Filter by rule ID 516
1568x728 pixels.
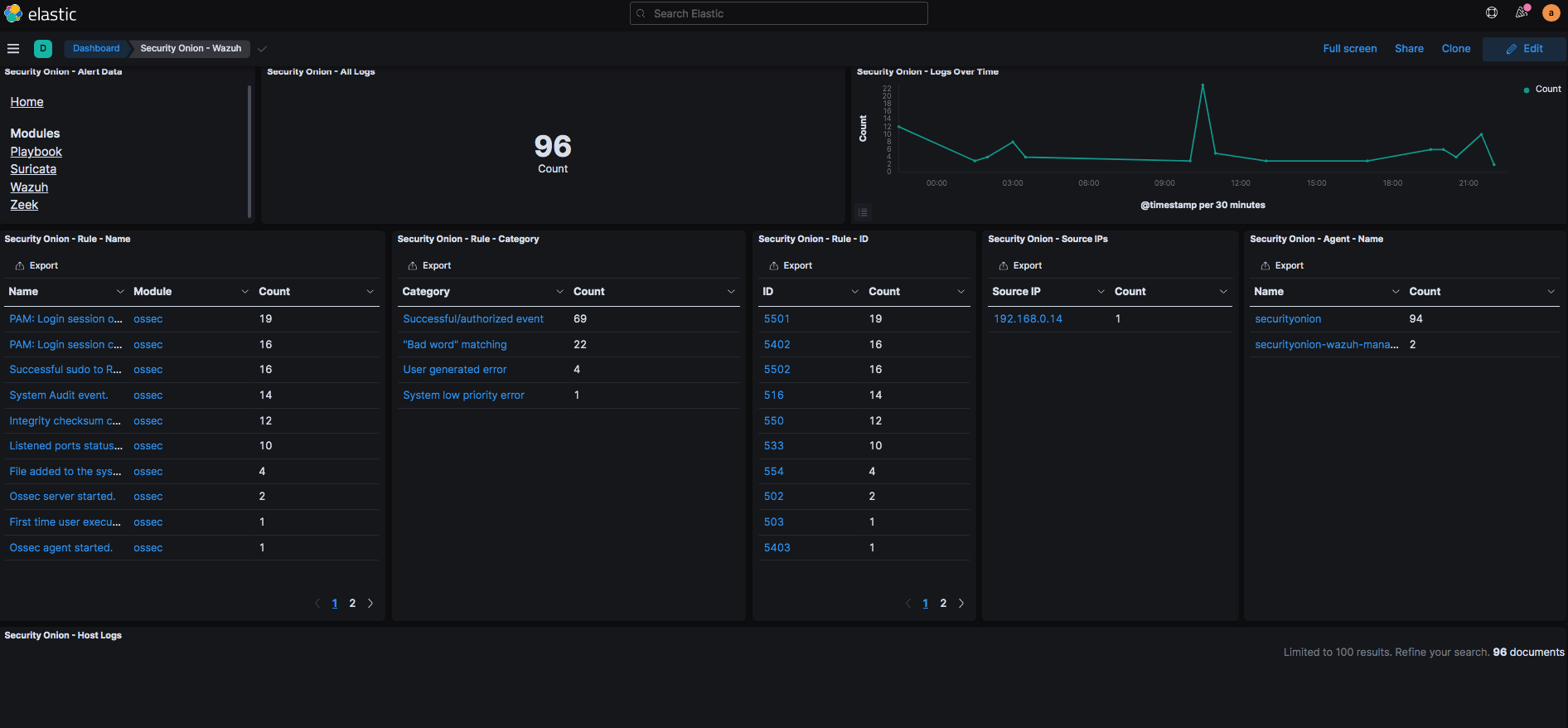(x=774, y=395)
